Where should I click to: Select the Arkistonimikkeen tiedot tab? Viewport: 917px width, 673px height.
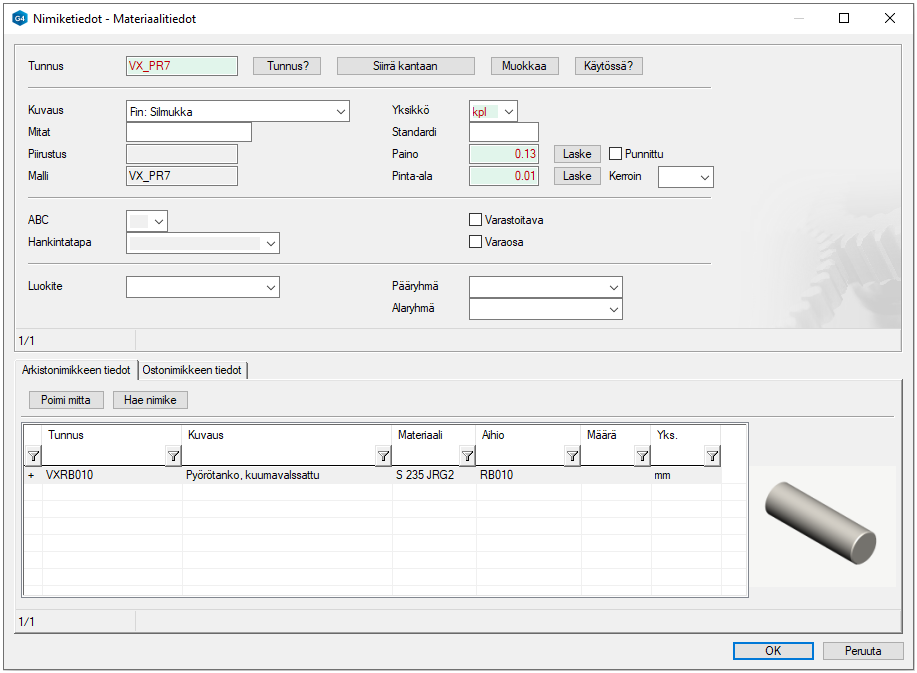pyautogui.click(x=76, y=370)
